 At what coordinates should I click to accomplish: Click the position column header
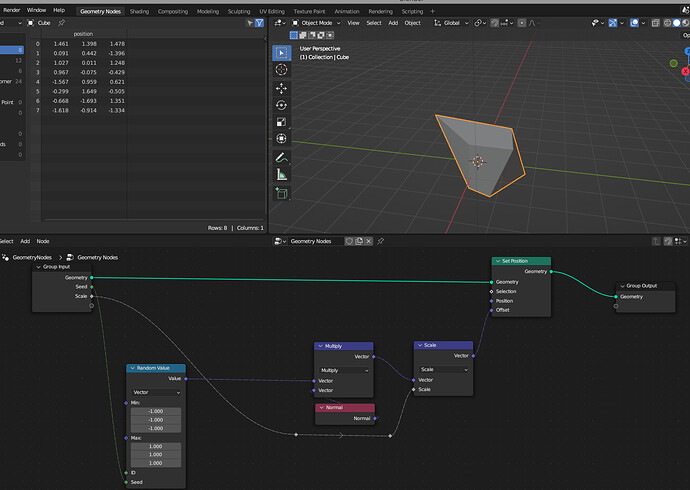coord(83,34)
